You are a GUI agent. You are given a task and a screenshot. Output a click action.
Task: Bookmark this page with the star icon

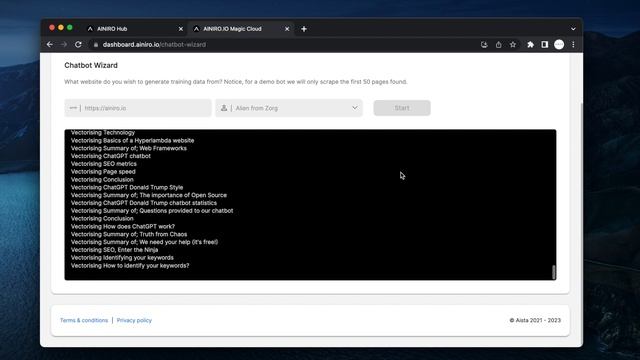513,44
